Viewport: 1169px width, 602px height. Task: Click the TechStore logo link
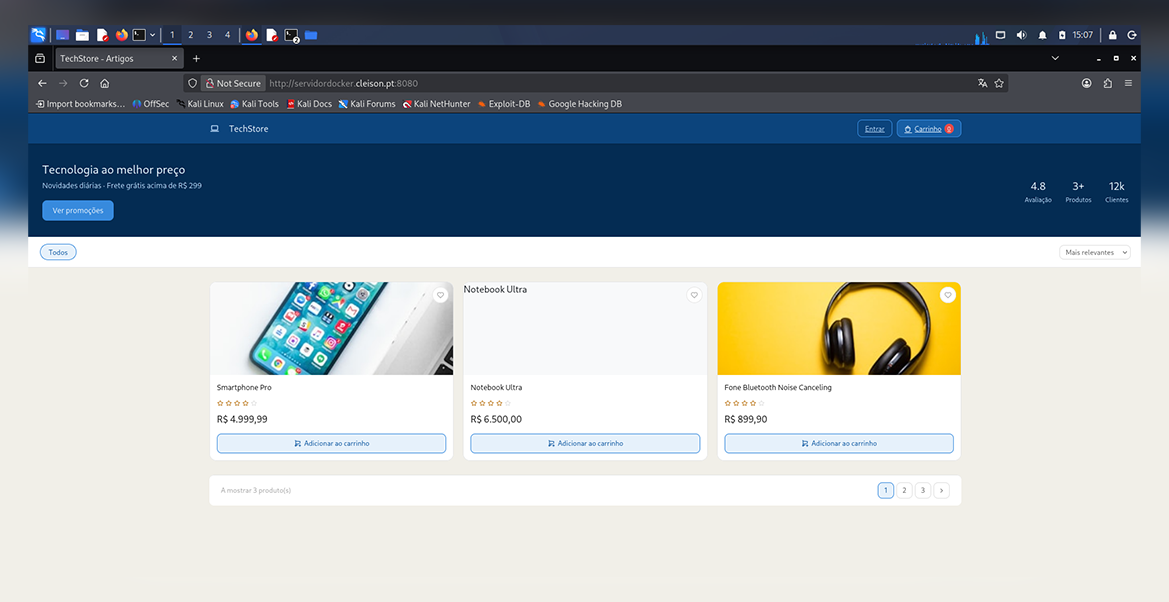click(239, 129)
